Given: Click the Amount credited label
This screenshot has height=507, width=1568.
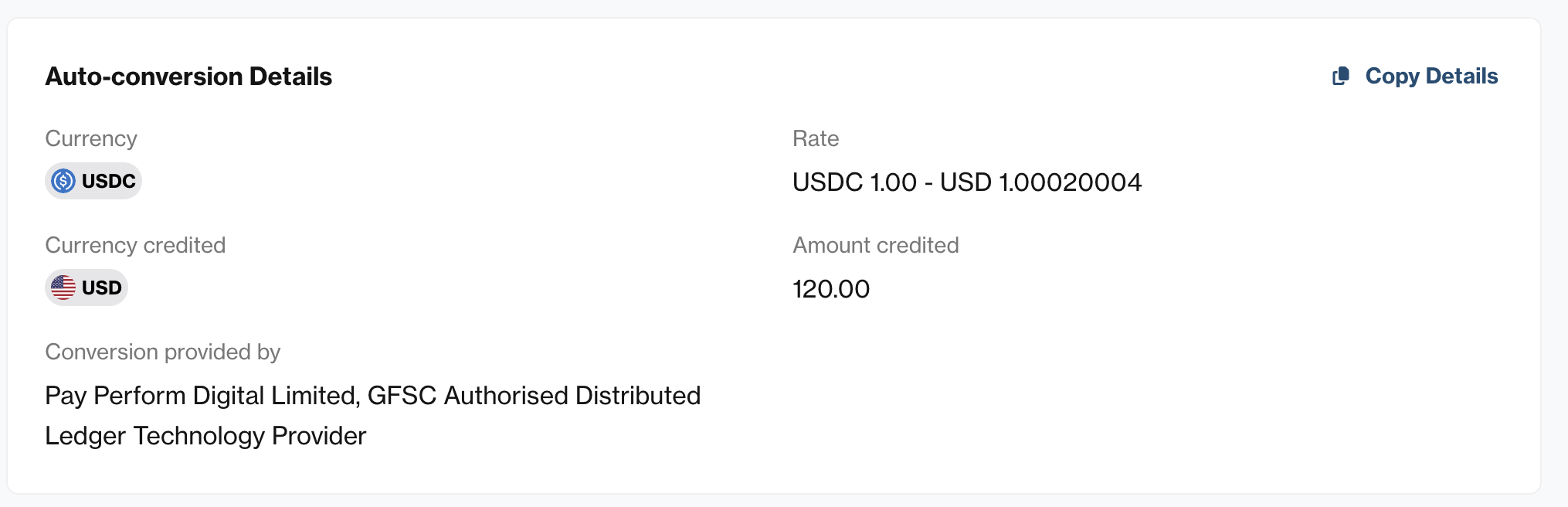Looking at the screenshot, I should 876,245.
